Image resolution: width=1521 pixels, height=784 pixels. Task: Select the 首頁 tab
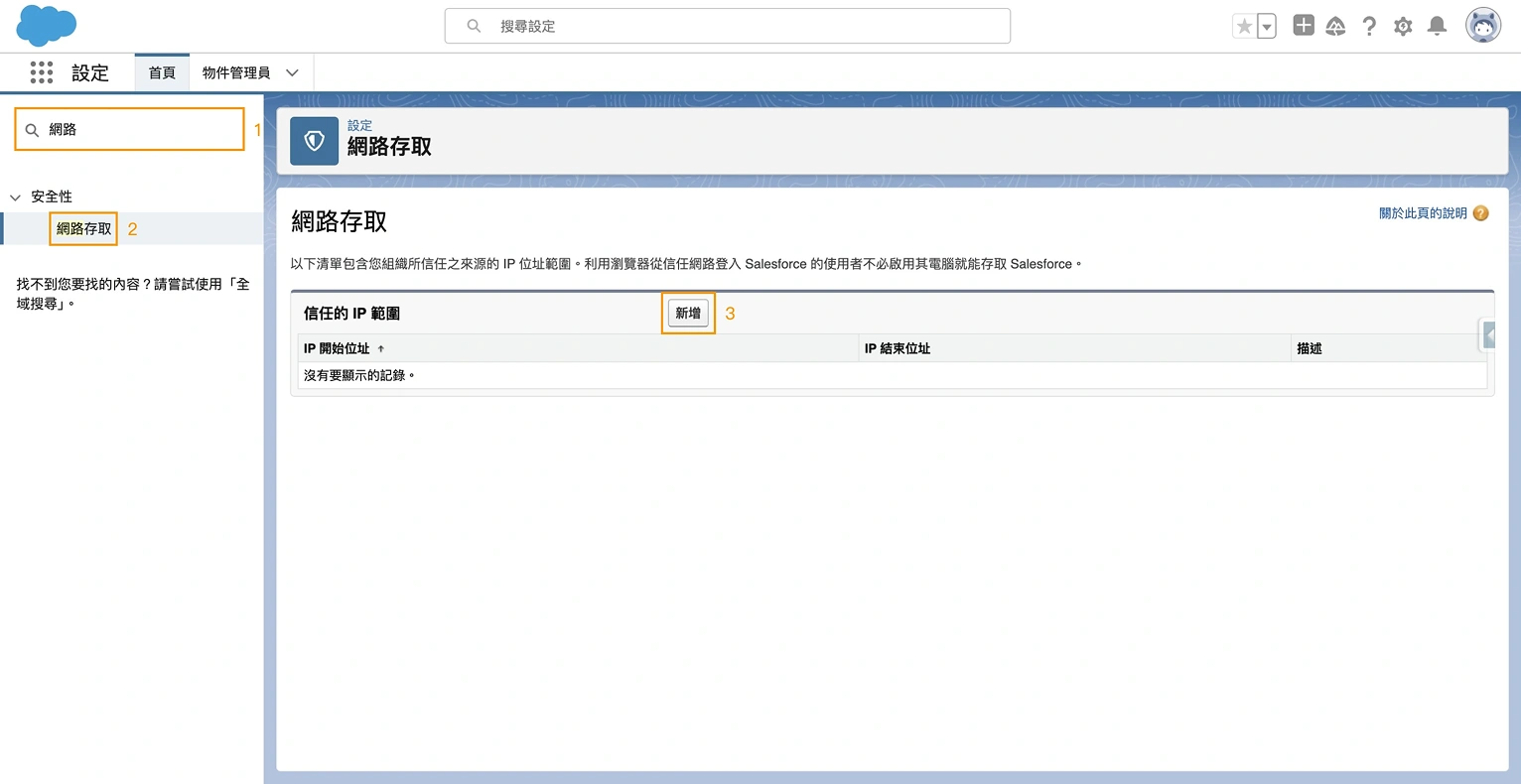pos(161,72)
